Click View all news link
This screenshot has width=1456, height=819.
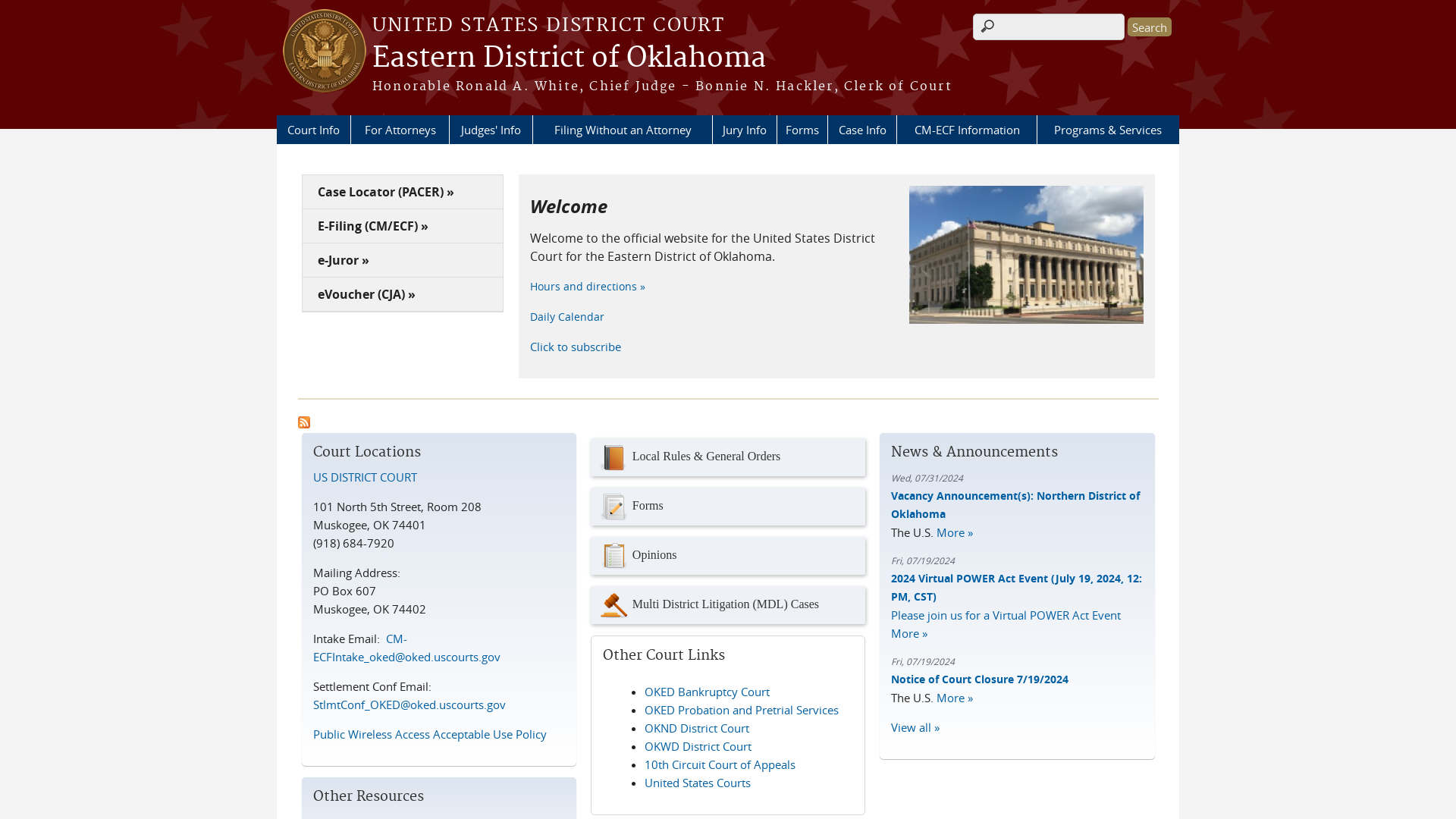(x=915, y=727)
